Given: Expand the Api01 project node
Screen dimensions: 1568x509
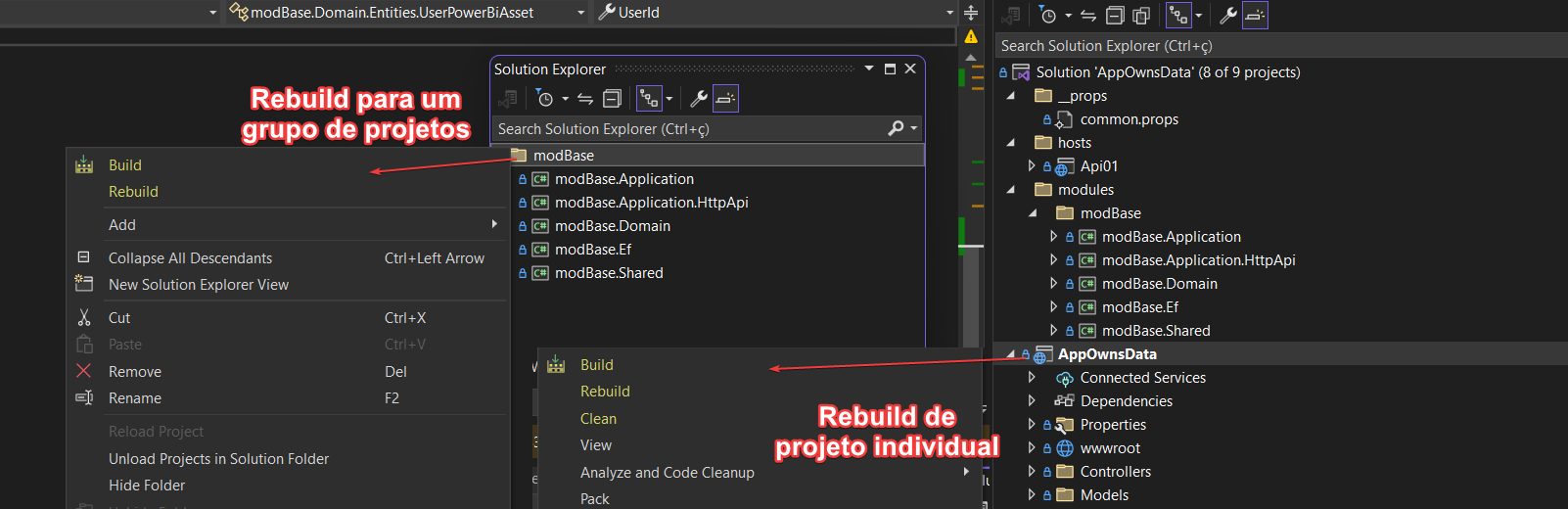Looking at the screenshot, I should pyautogui.click(x=1032, y=166).
